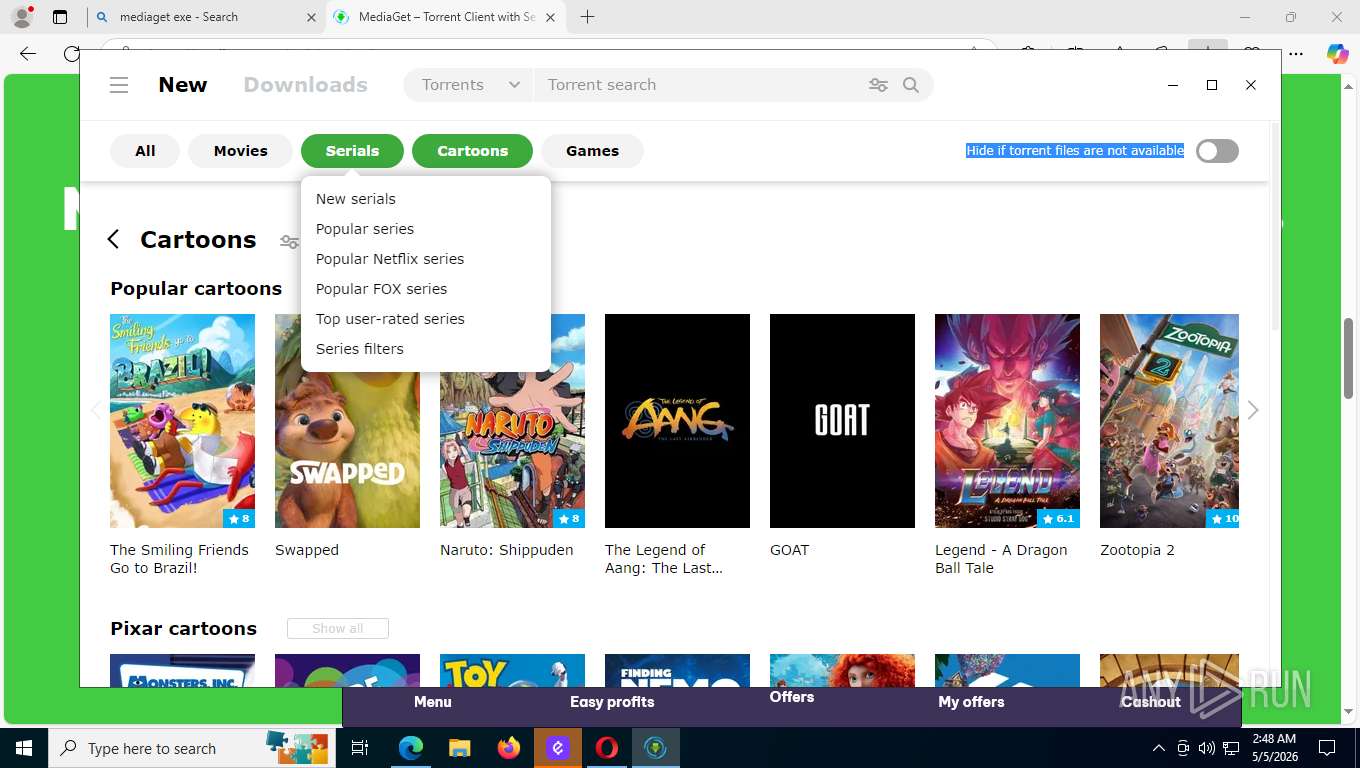The image size is (1360, 768).
Task: Choose Popular FOX series menu entry
Action: coord(425,289)
